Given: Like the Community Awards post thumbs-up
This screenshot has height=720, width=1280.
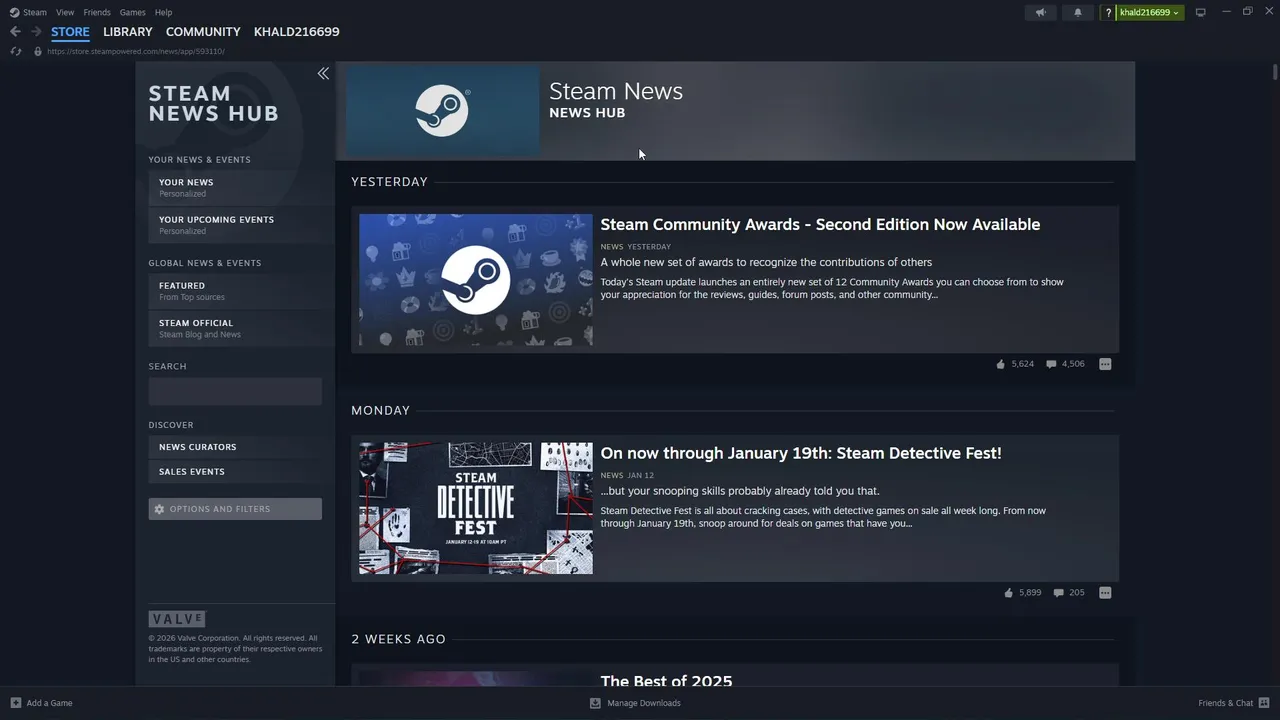Looking at the screenshot, I should coord(1000,364).
